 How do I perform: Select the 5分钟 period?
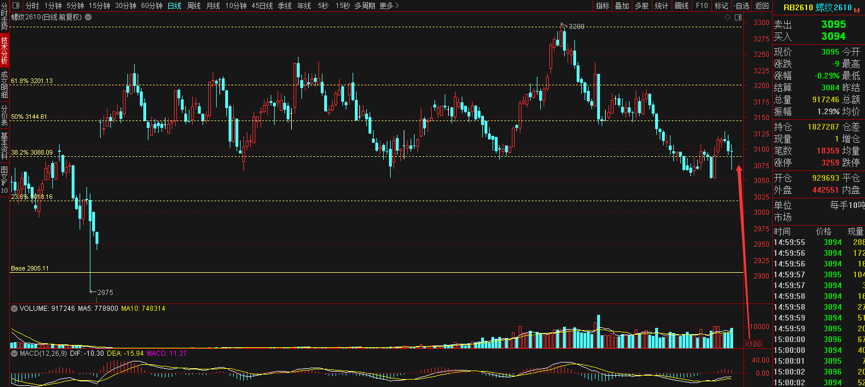[x=76, y=6]
